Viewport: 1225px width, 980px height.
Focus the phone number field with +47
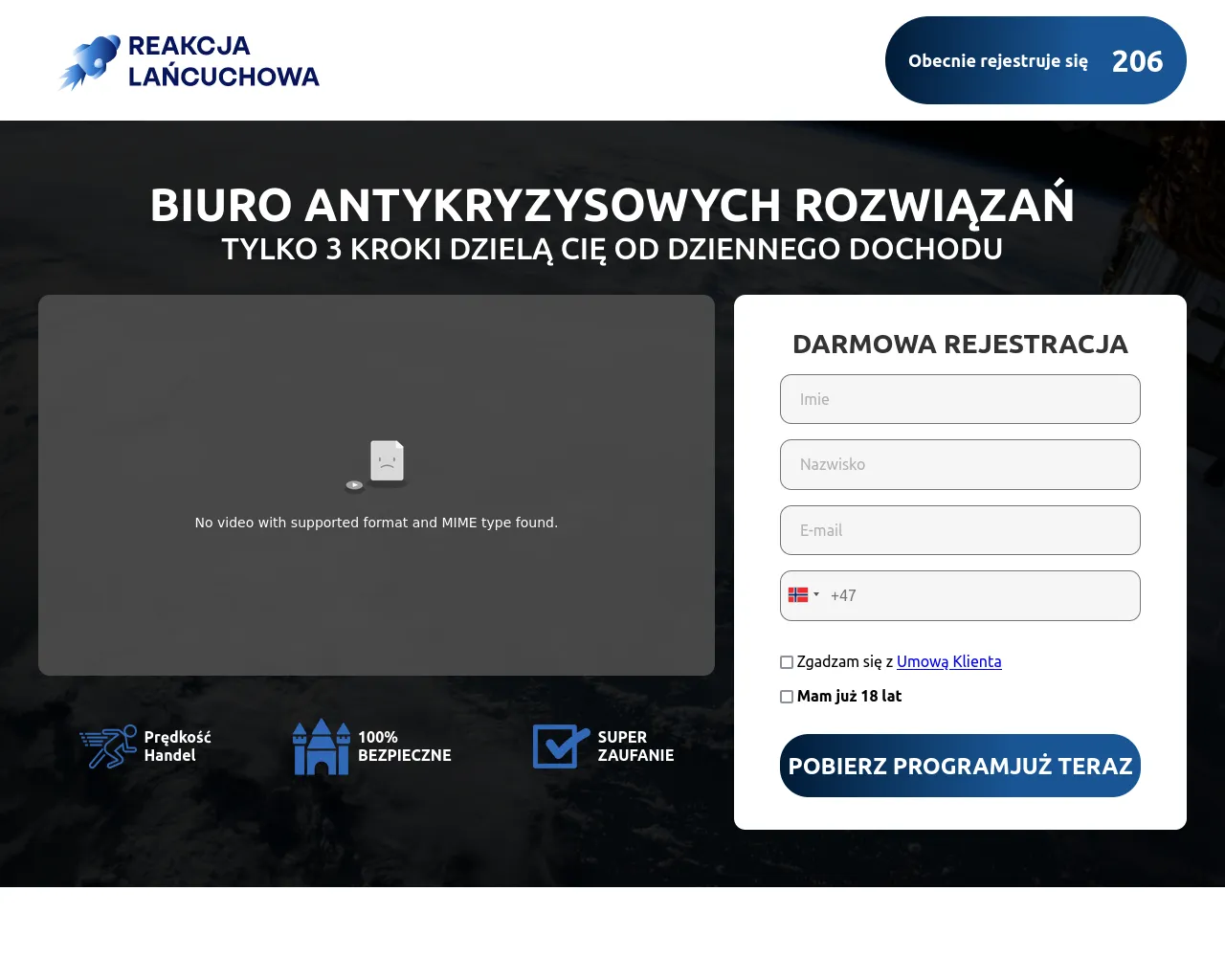[x=960, y=595]
